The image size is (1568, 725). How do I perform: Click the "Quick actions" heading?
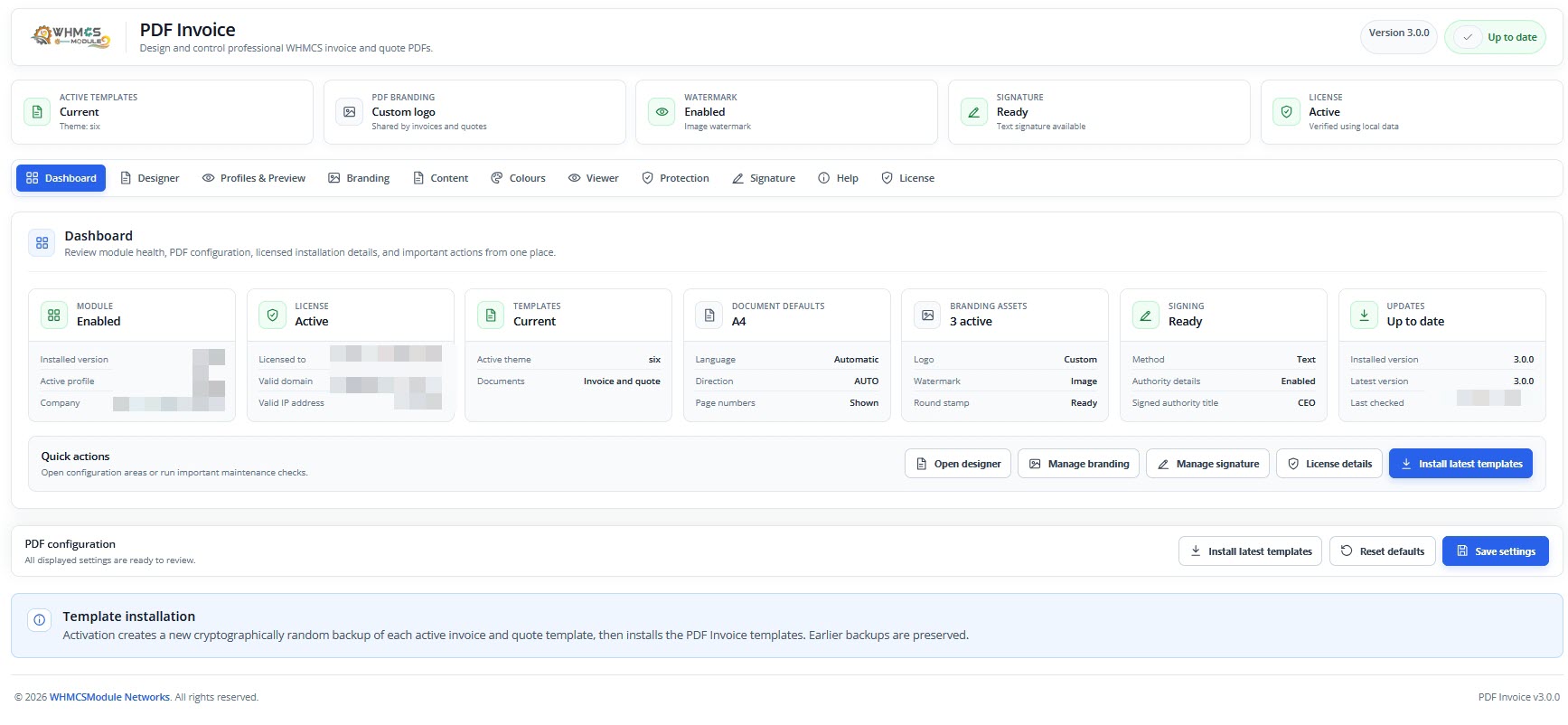tap(75, 457)
